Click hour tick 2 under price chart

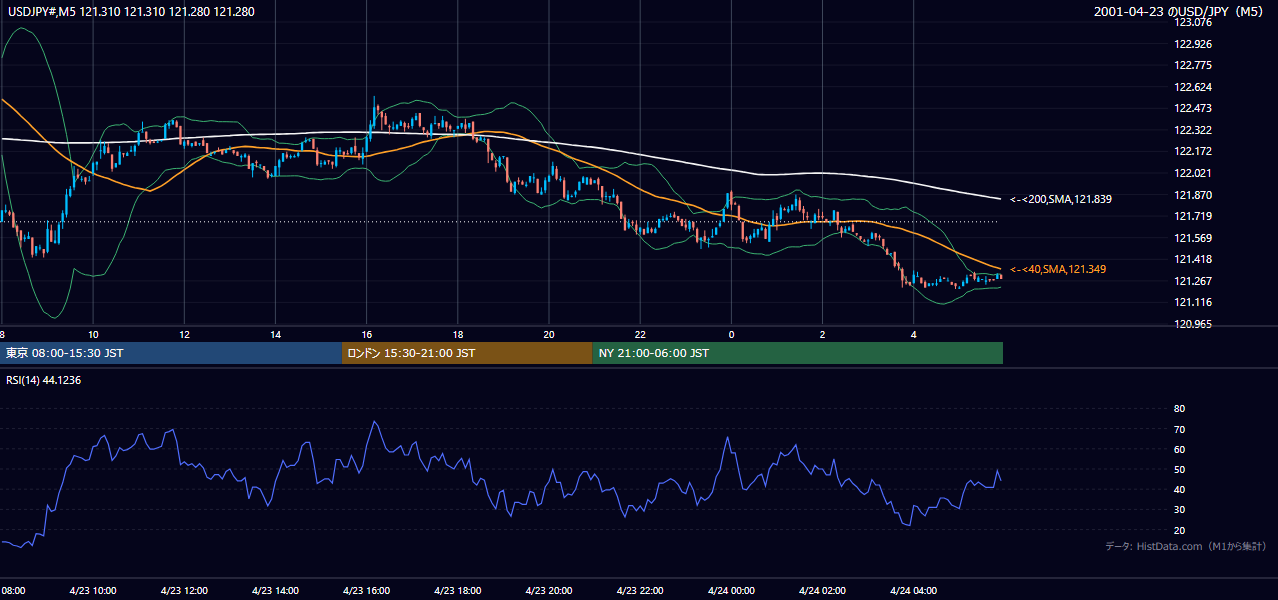822,333
